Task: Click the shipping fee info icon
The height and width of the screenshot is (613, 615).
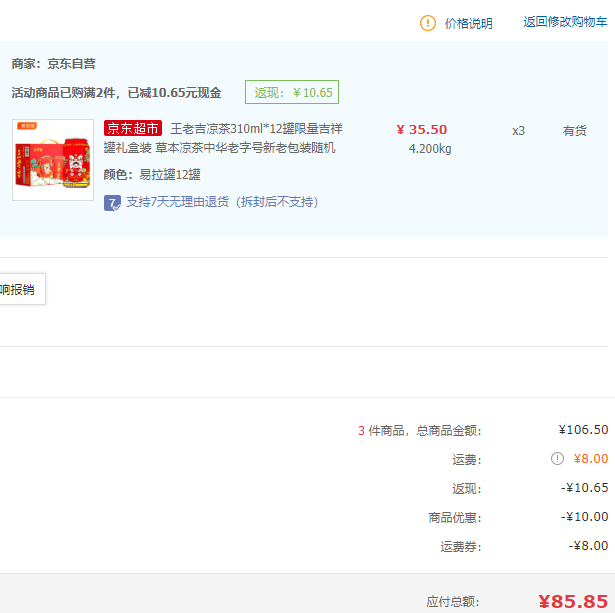Action: point(557,458)
